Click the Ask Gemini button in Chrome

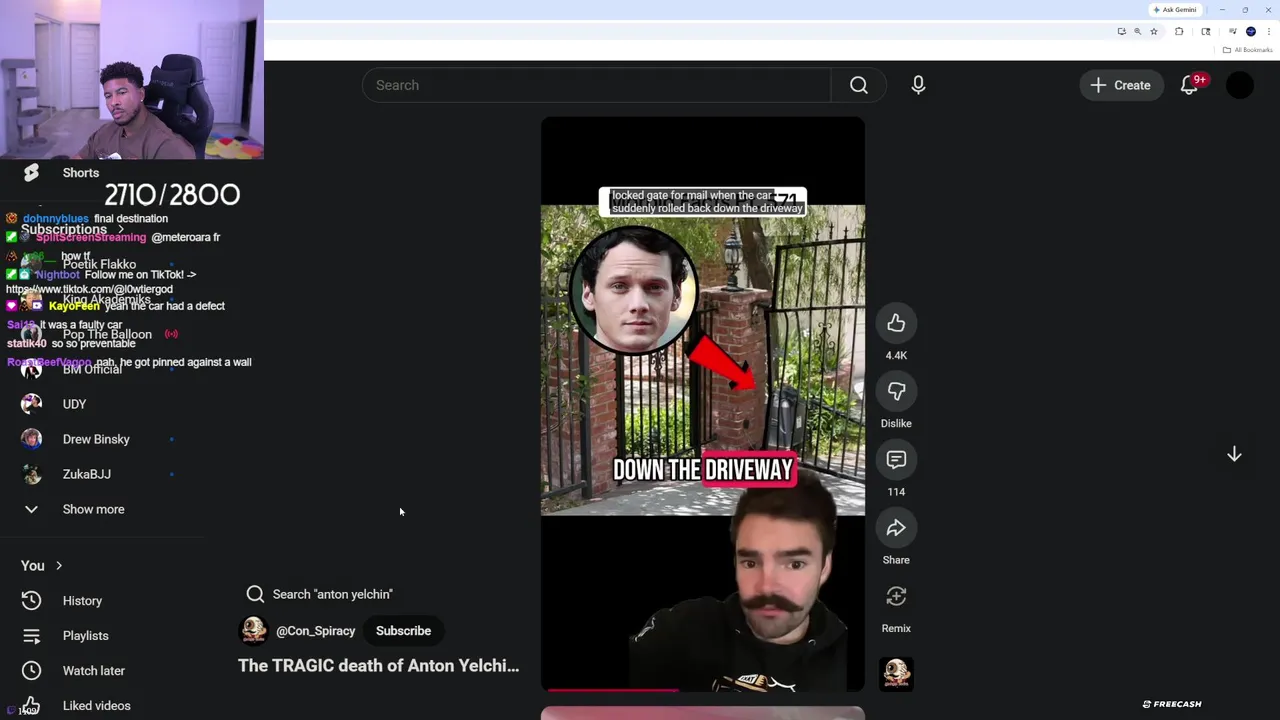(x=1175, y=10)
